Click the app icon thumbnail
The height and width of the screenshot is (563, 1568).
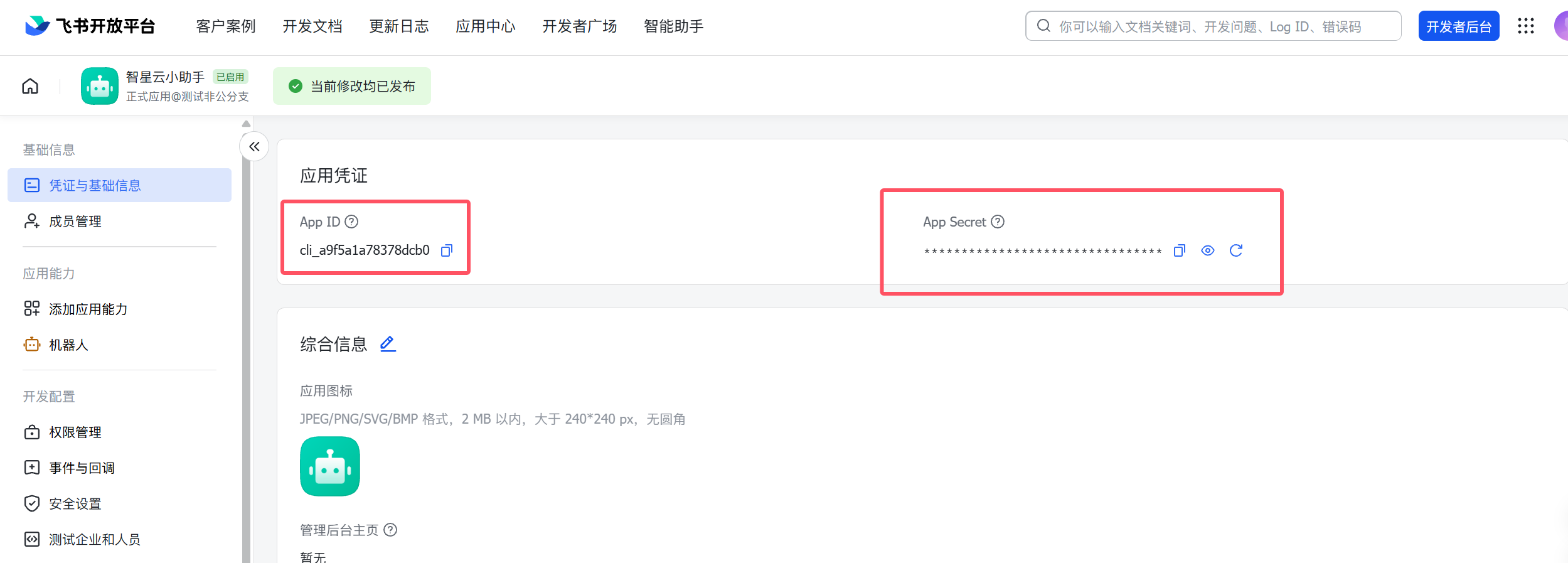[329, 466]
